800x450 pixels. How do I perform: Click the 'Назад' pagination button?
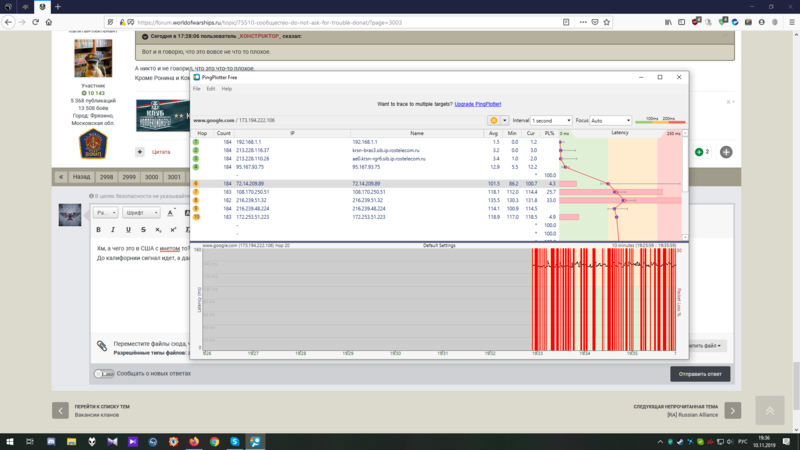click(x=81, y=177)
